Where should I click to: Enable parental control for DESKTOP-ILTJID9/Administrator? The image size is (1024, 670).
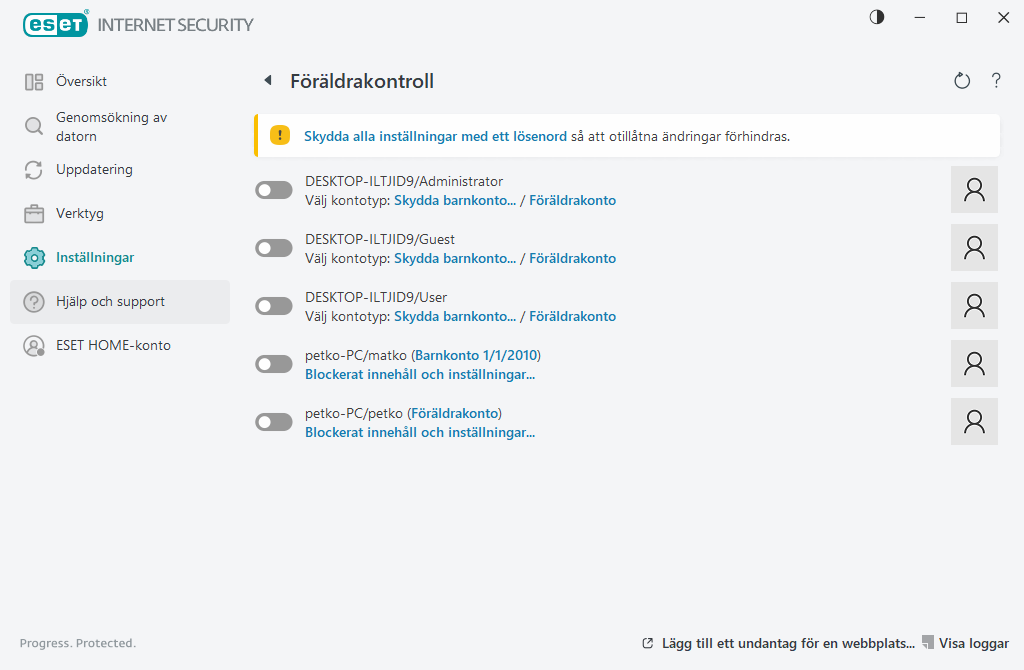click(x=273, y=189)
